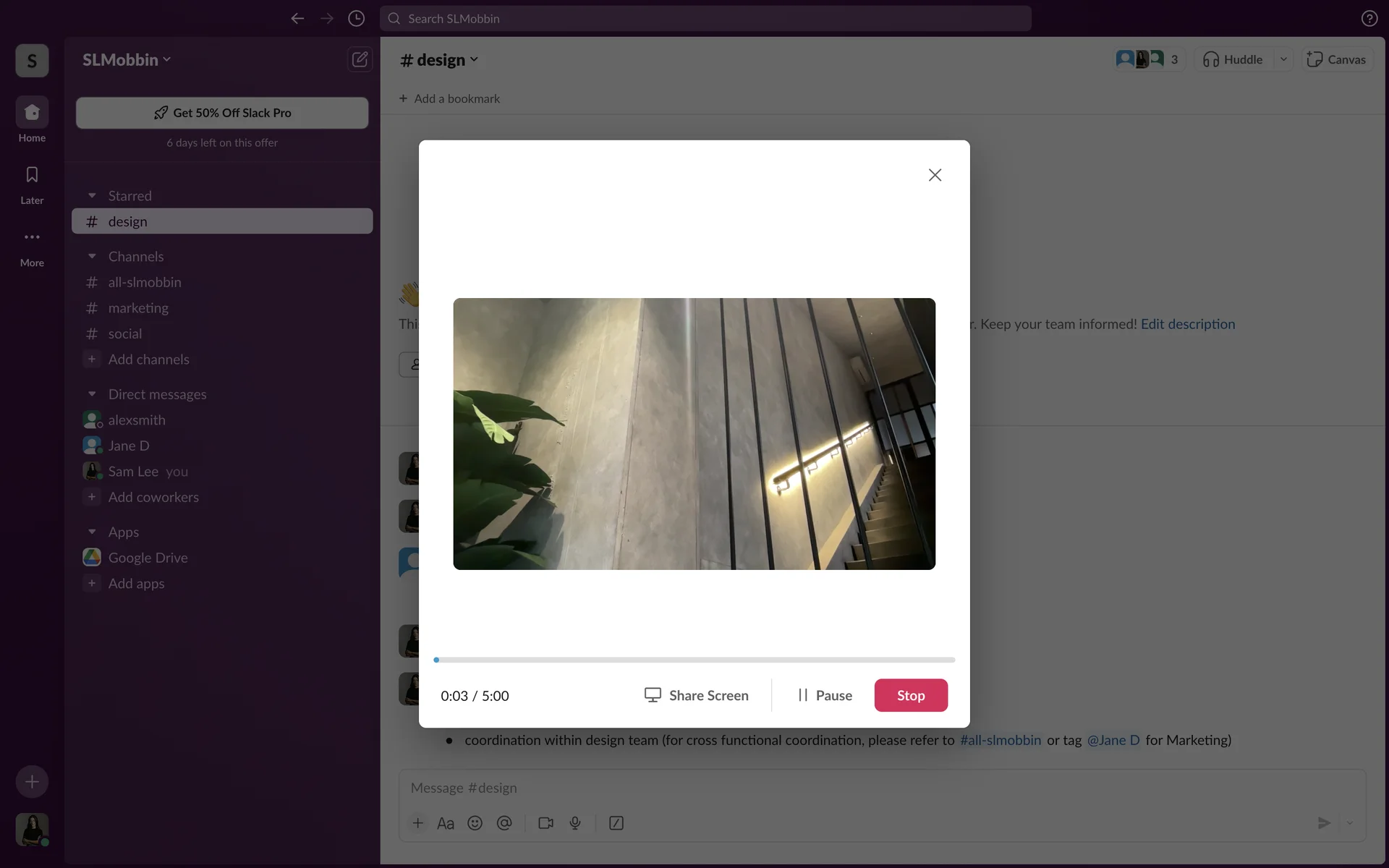Click the help question mark icon
The image size is (1389, 868).
(1369, 19)
